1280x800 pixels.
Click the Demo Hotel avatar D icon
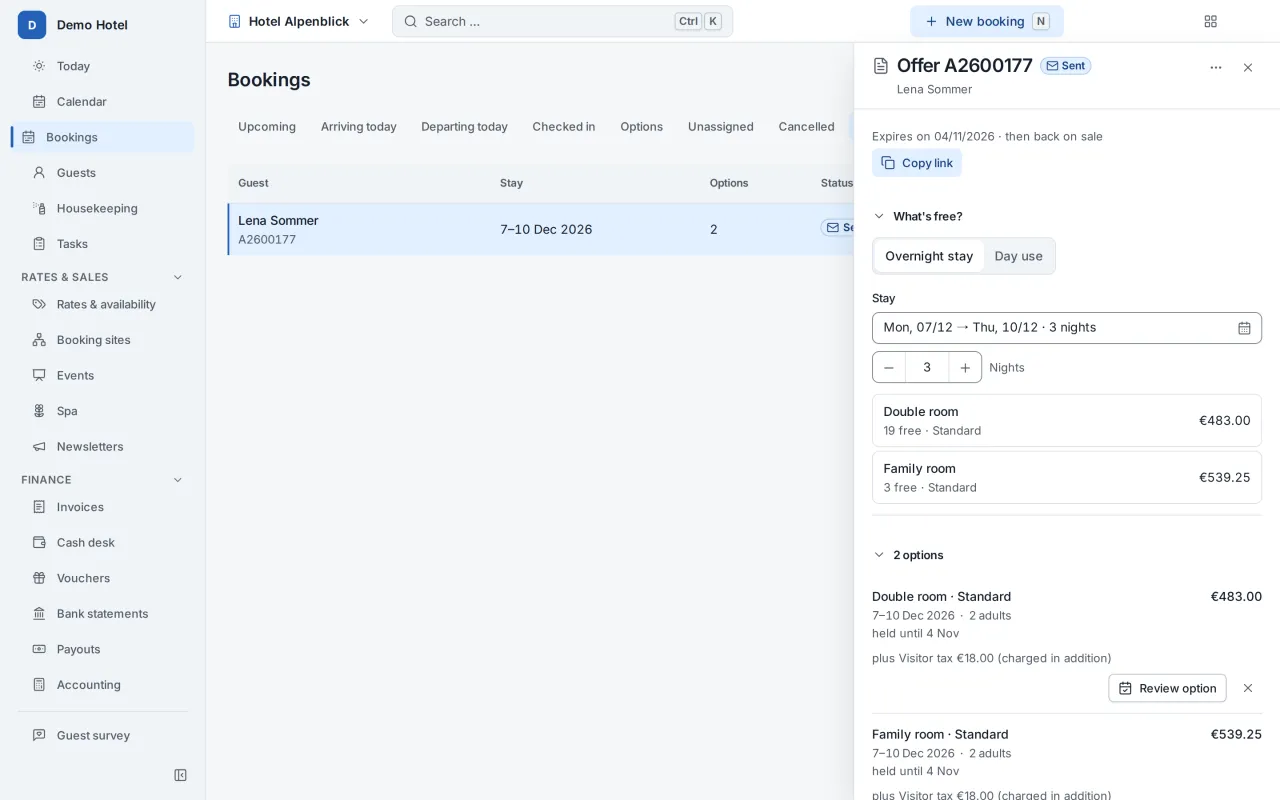[32, 25]
